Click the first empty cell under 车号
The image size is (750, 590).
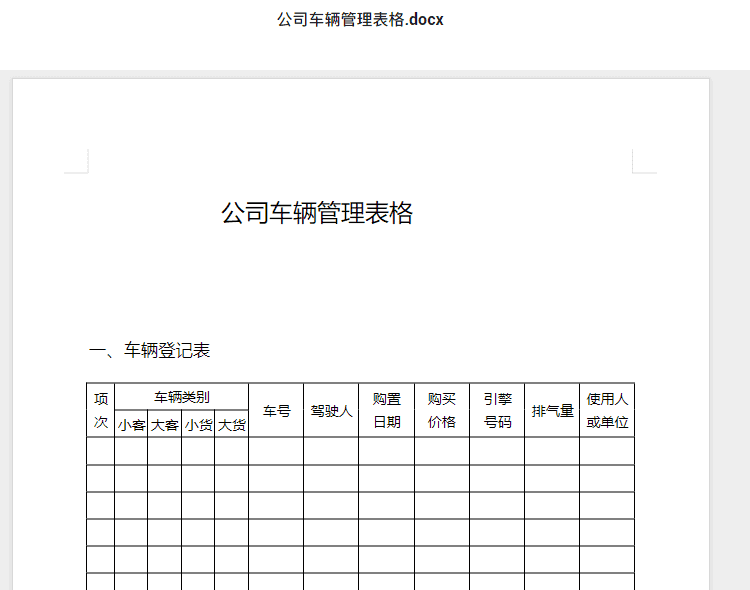pyautogui.click(x=276, y=451)
